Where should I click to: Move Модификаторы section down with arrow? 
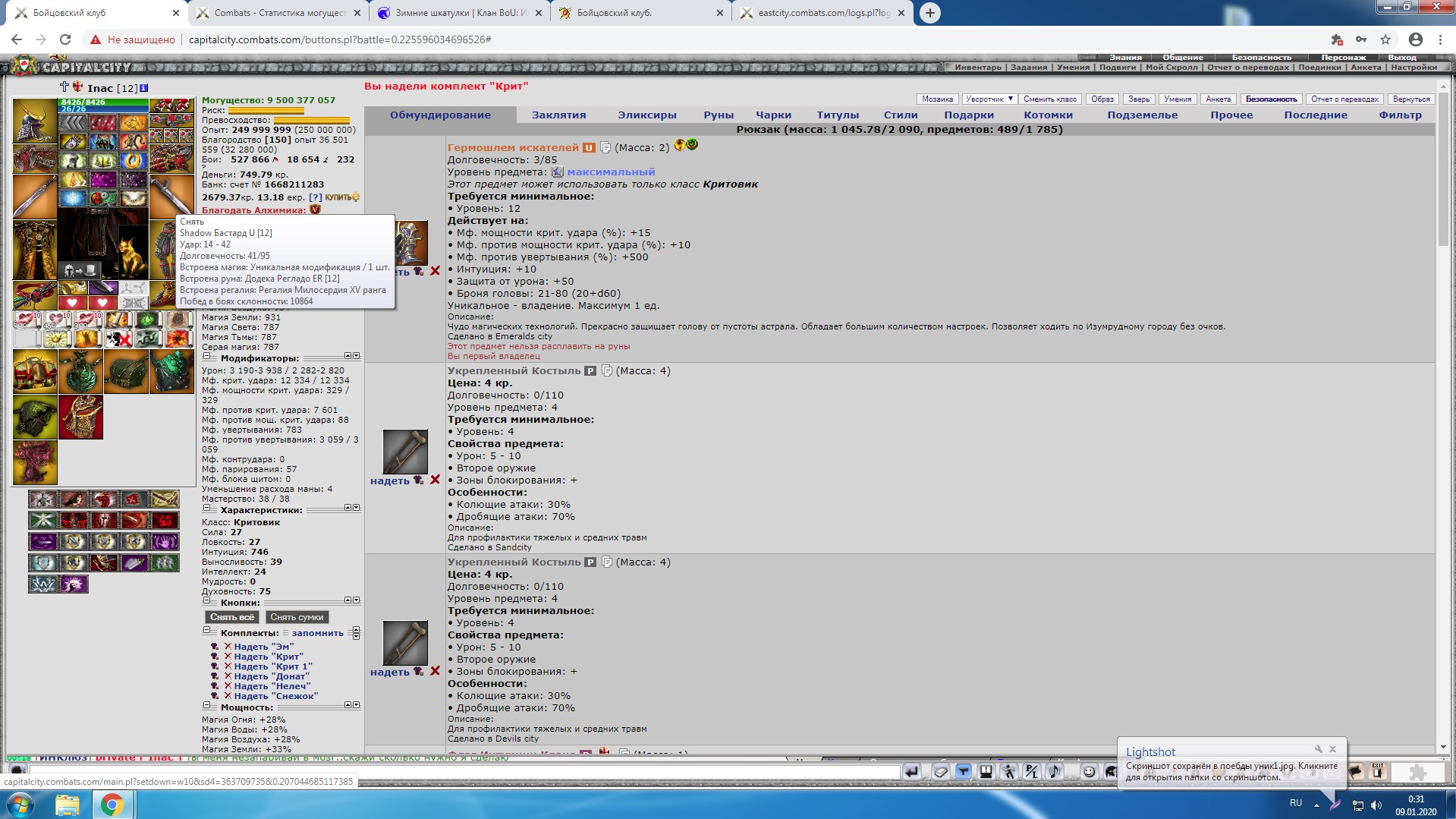coord(357,356)
